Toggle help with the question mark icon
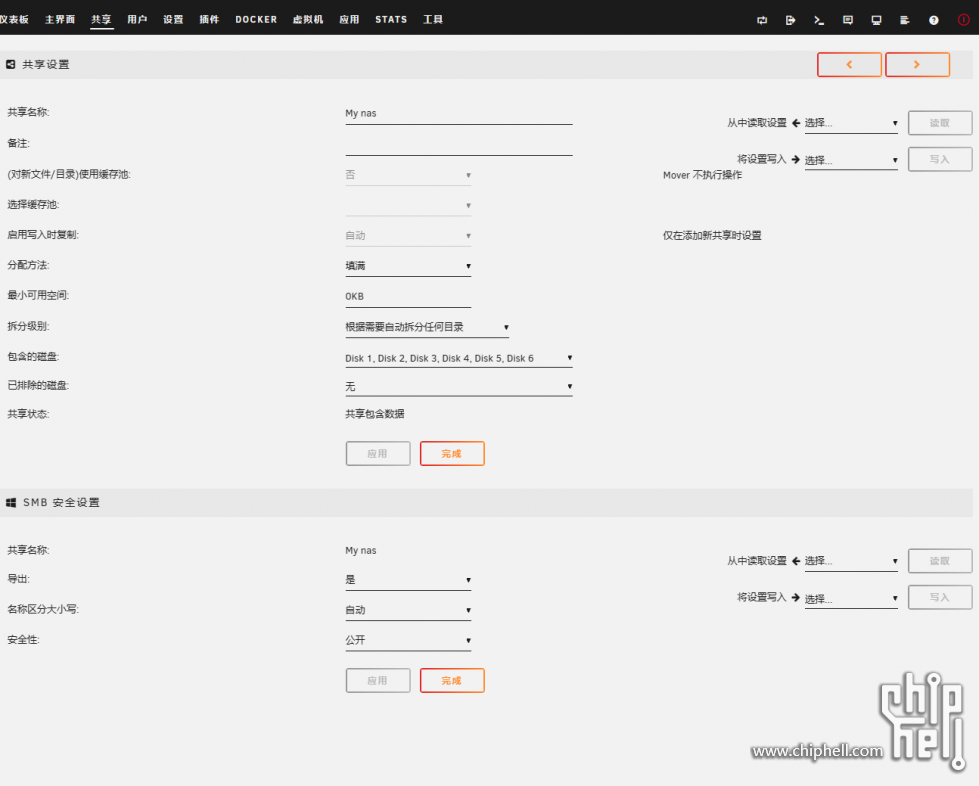 933,20
